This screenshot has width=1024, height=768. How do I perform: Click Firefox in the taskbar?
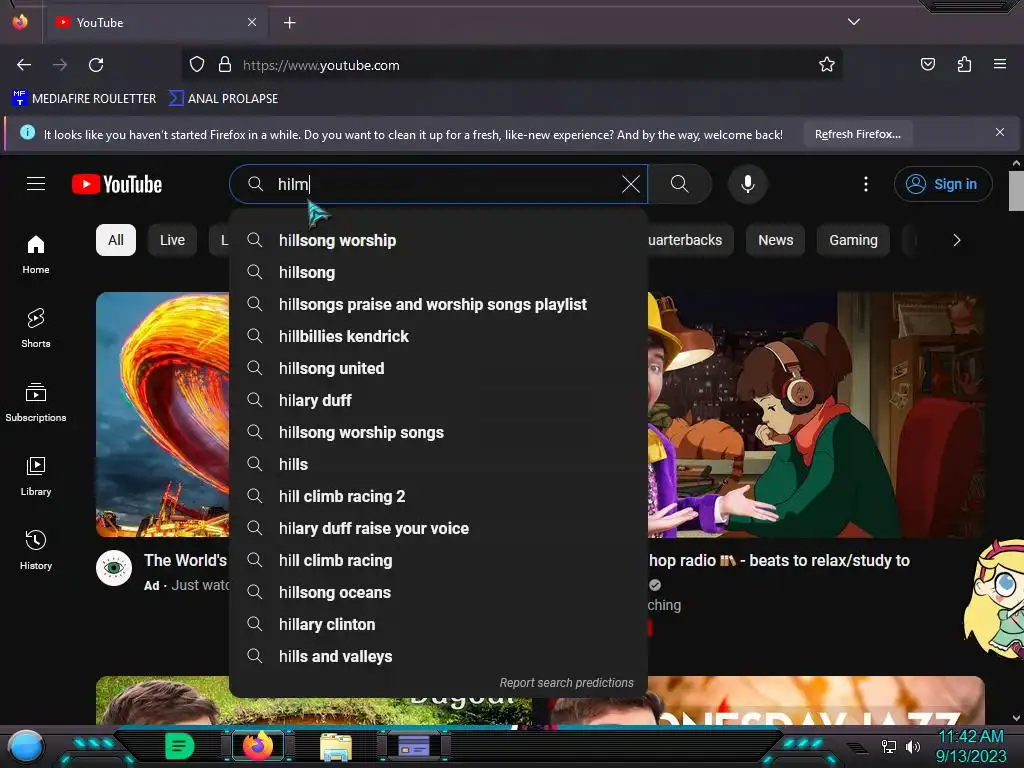pos(257,746)
